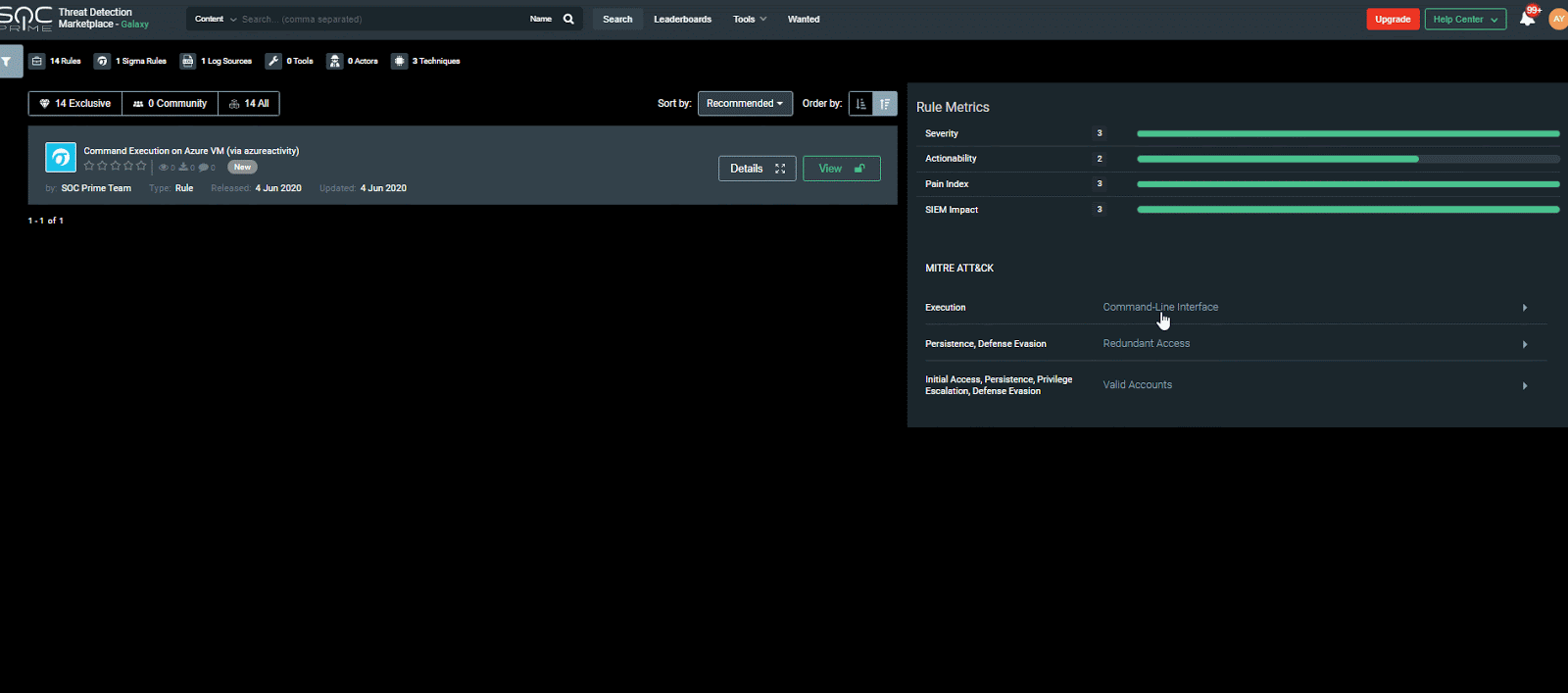The width and height of the screenshot is (1568, 693).
Task: Set ascending order icon button
Action: tap(860, 104)
